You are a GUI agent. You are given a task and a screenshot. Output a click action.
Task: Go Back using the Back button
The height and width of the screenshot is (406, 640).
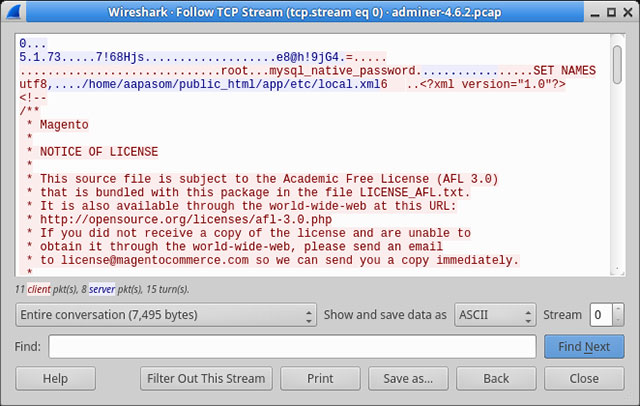pos(496,379)
